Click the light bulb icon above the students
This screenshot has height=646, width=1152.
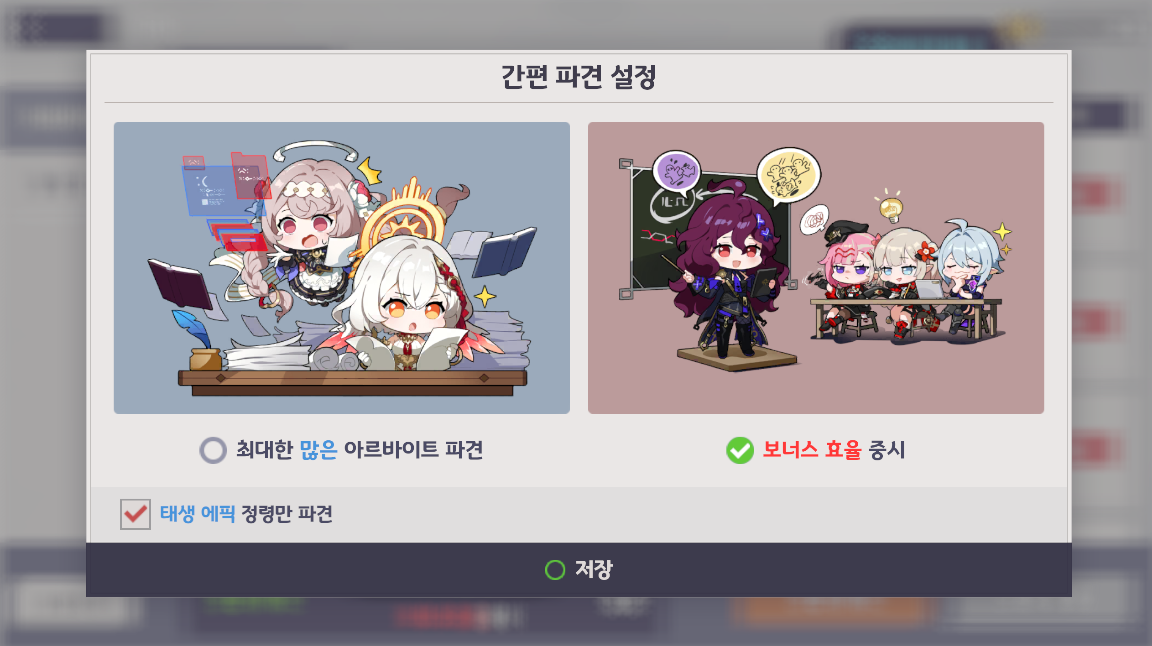tap(890, 206)
